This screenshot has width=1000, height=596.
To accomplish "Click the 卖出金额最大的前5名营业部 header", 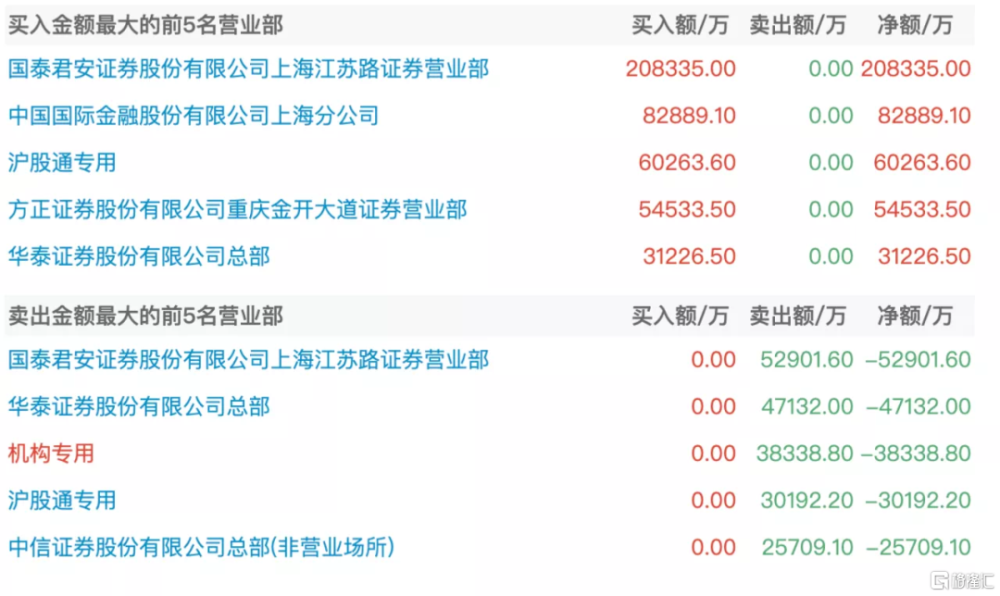I will coord(146,316).
